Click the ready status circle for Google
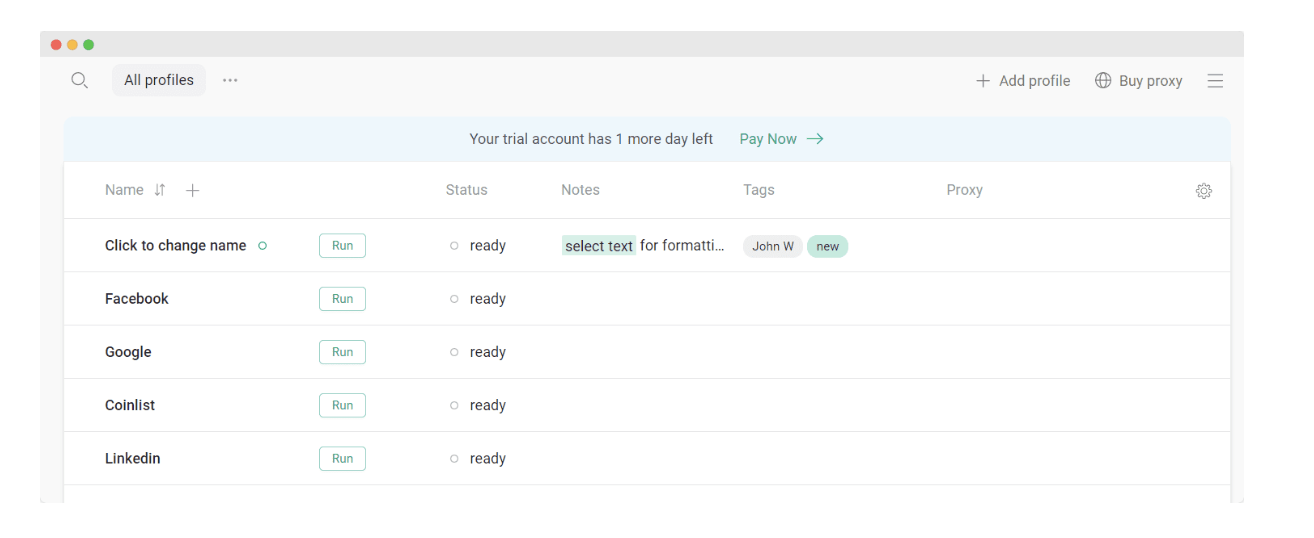The height and width of the screenshot is (538, 1314). [454, 352]
